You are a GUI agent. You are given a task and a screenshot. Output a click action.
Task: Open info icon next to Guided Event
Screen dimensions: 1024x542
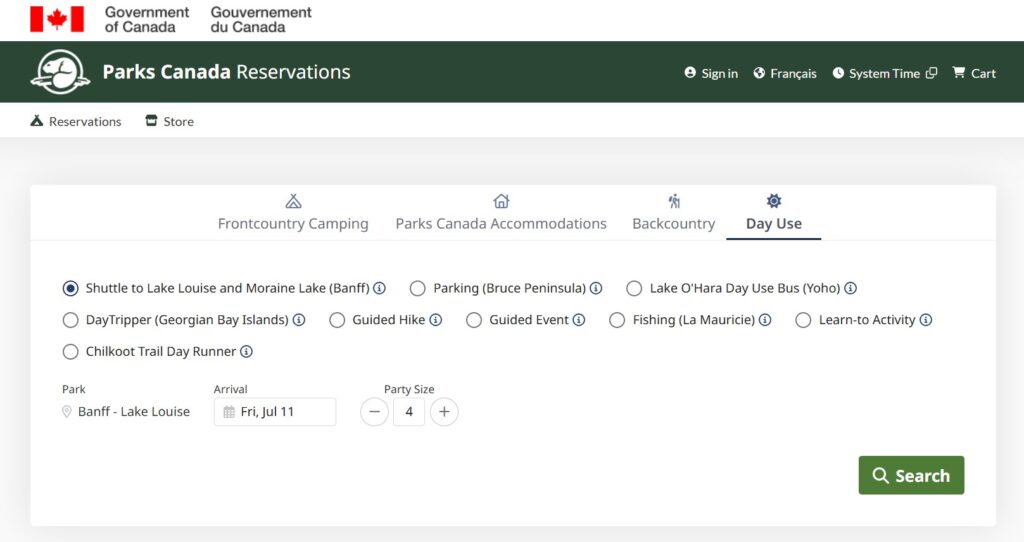coord(579,320)
